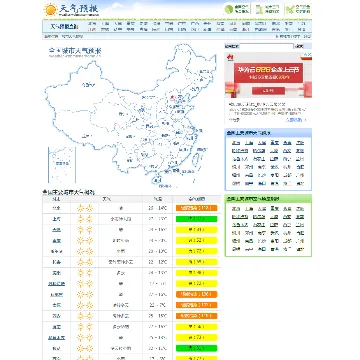Click the 气温 column header
This screenshot has height=360, width=360.
158,199
